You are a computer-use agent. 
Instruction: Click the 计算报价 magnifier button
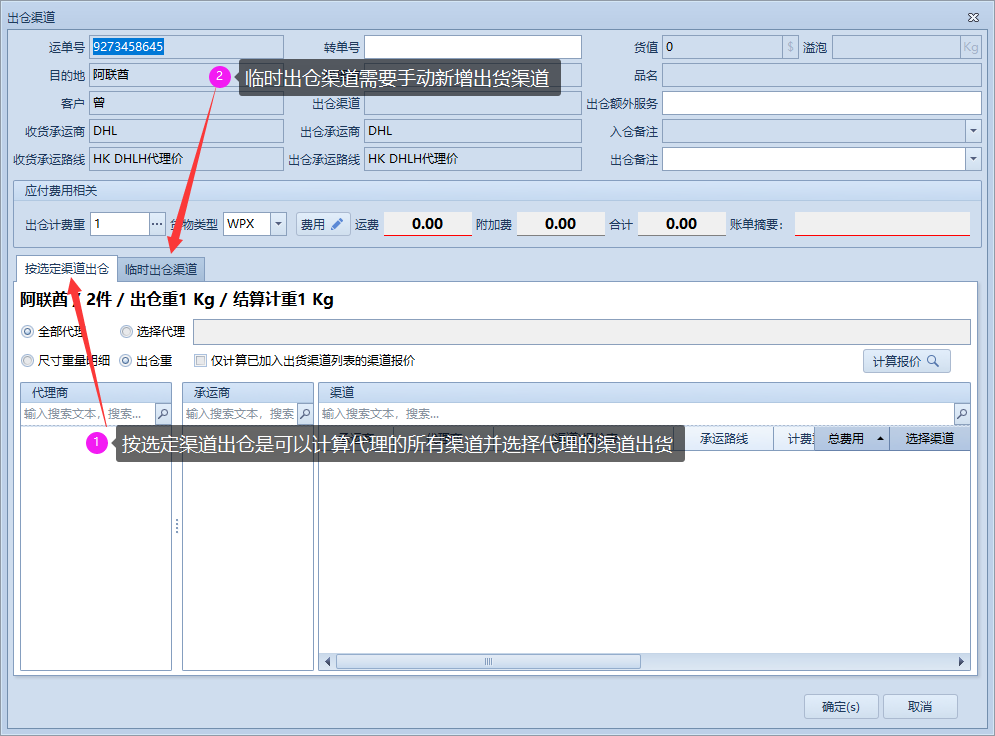click(906, 361)
